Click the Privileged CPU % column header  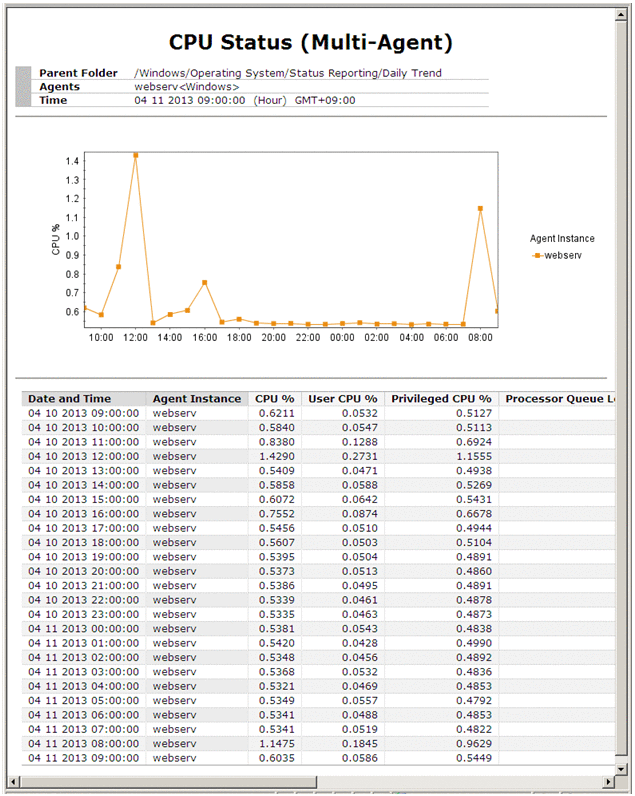click(442, 399)
